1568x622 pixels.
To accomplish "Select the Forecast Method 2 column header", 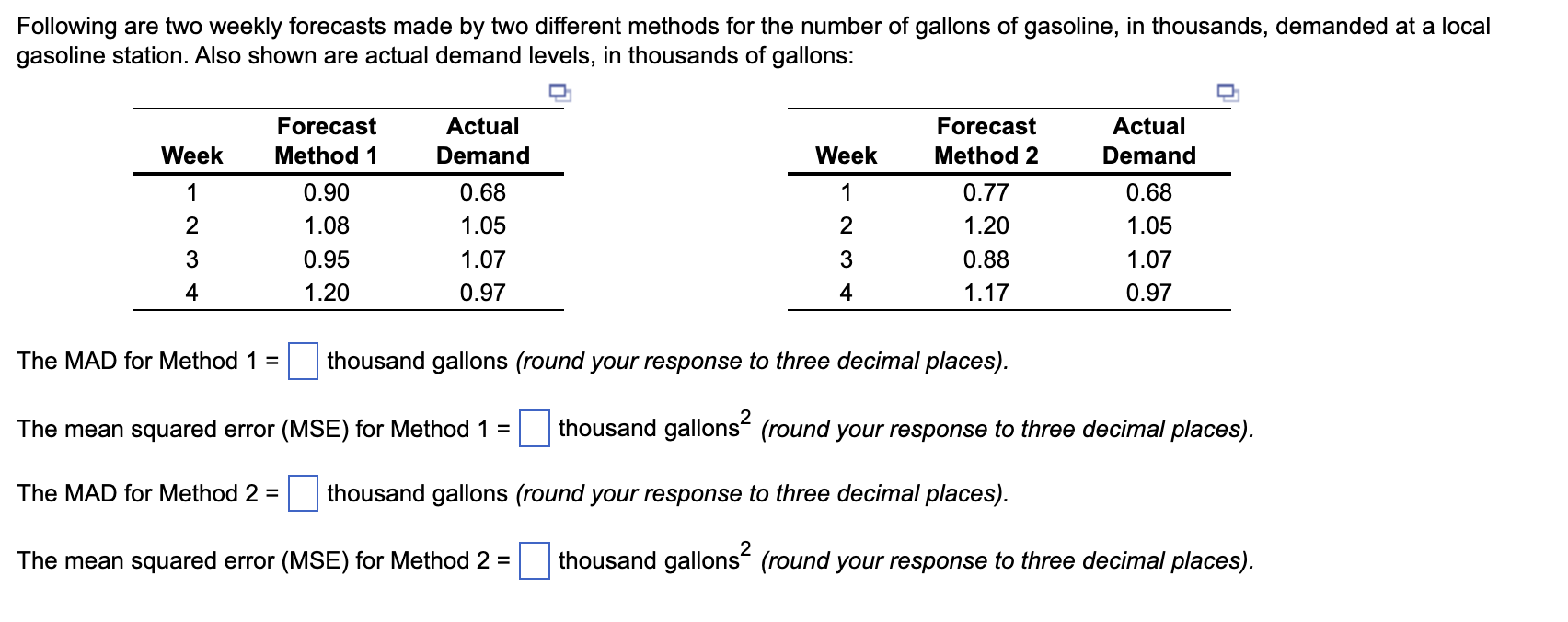I will [986, 141].
